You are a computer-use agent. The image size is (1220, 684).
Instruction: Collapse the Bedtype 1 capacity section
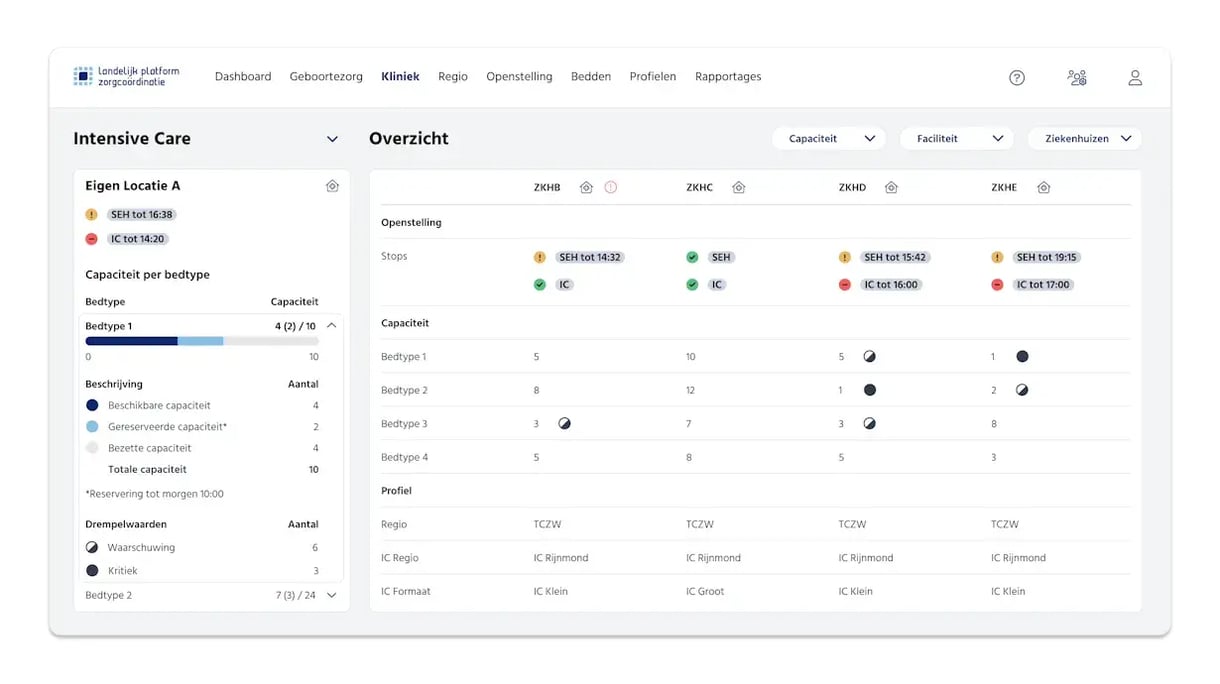[x=332, y=326]
